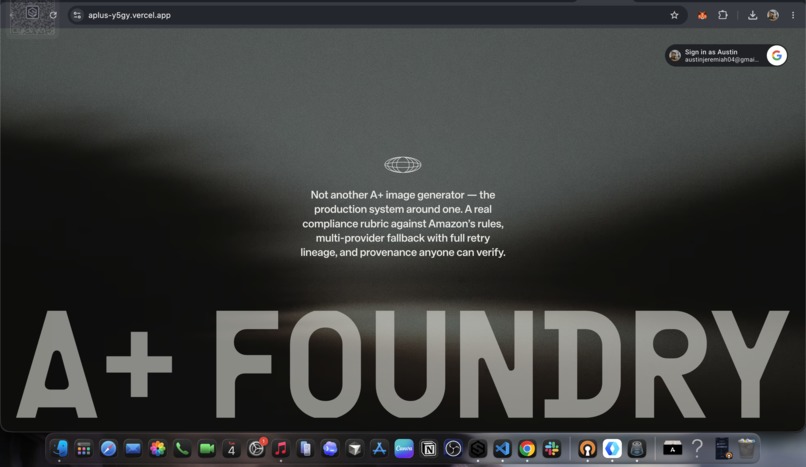Open Music from the dock
This screenshot has width=806, height=467.
(281, 449)
